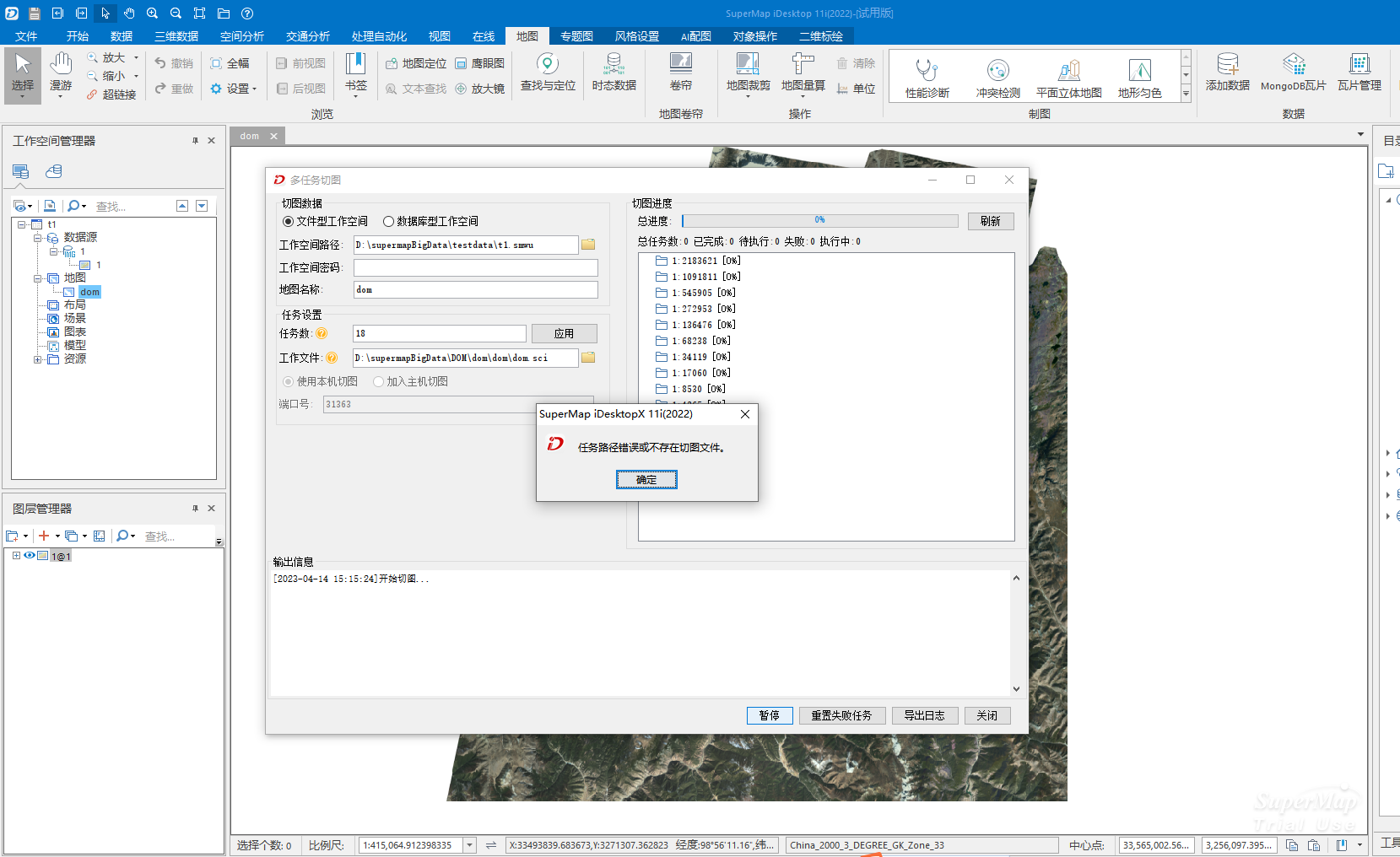Click the 总进度 progress bar
Viewport: 1400px width, 857px height.
coord(820,221)
